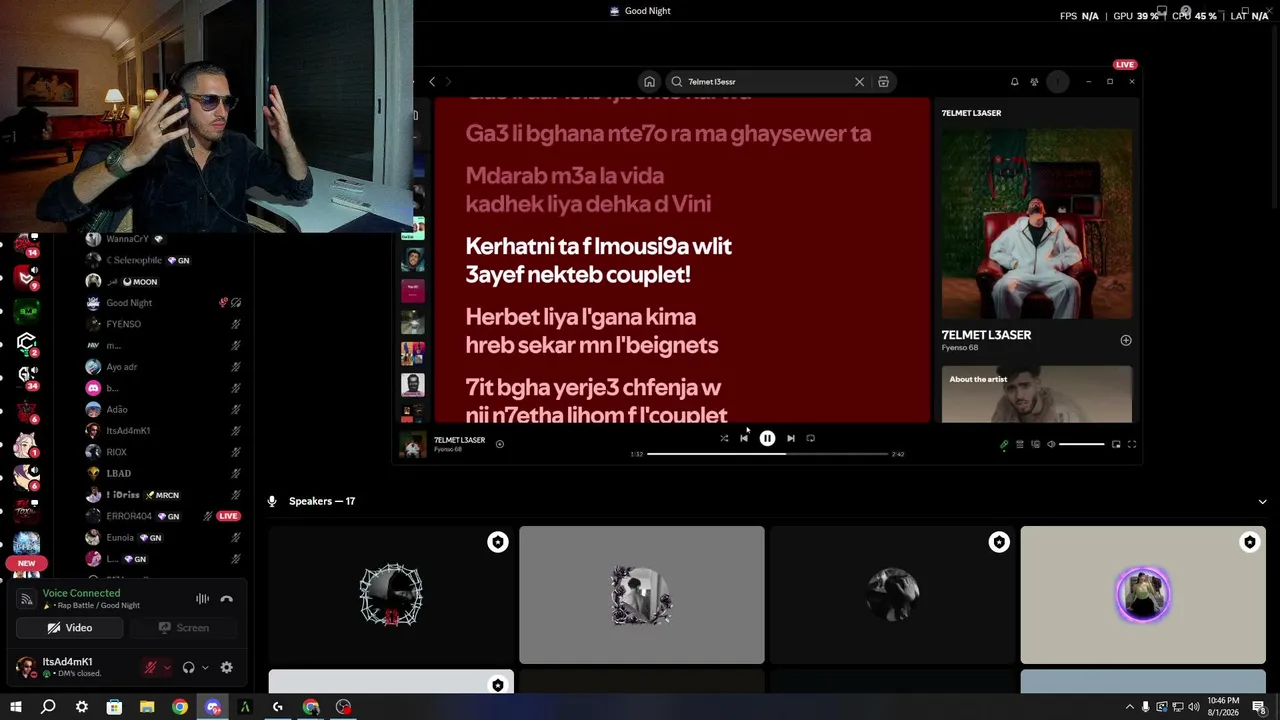Open the Spotify miniplayer

coord(1116,444)
